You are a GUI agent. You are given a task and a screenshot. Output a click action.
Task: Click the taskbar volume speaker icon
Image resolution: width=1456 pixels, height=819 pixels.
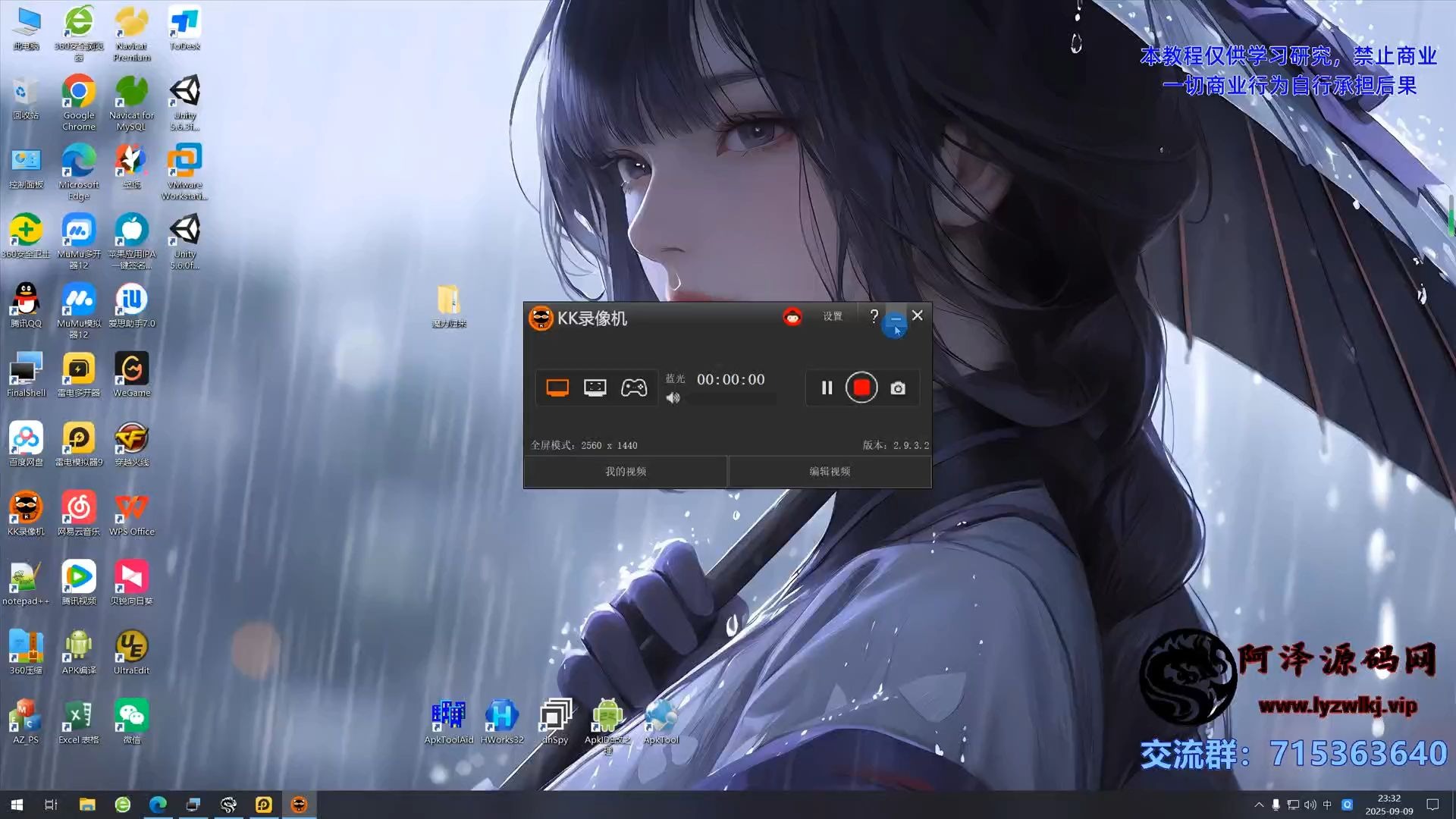[1310, 805]
